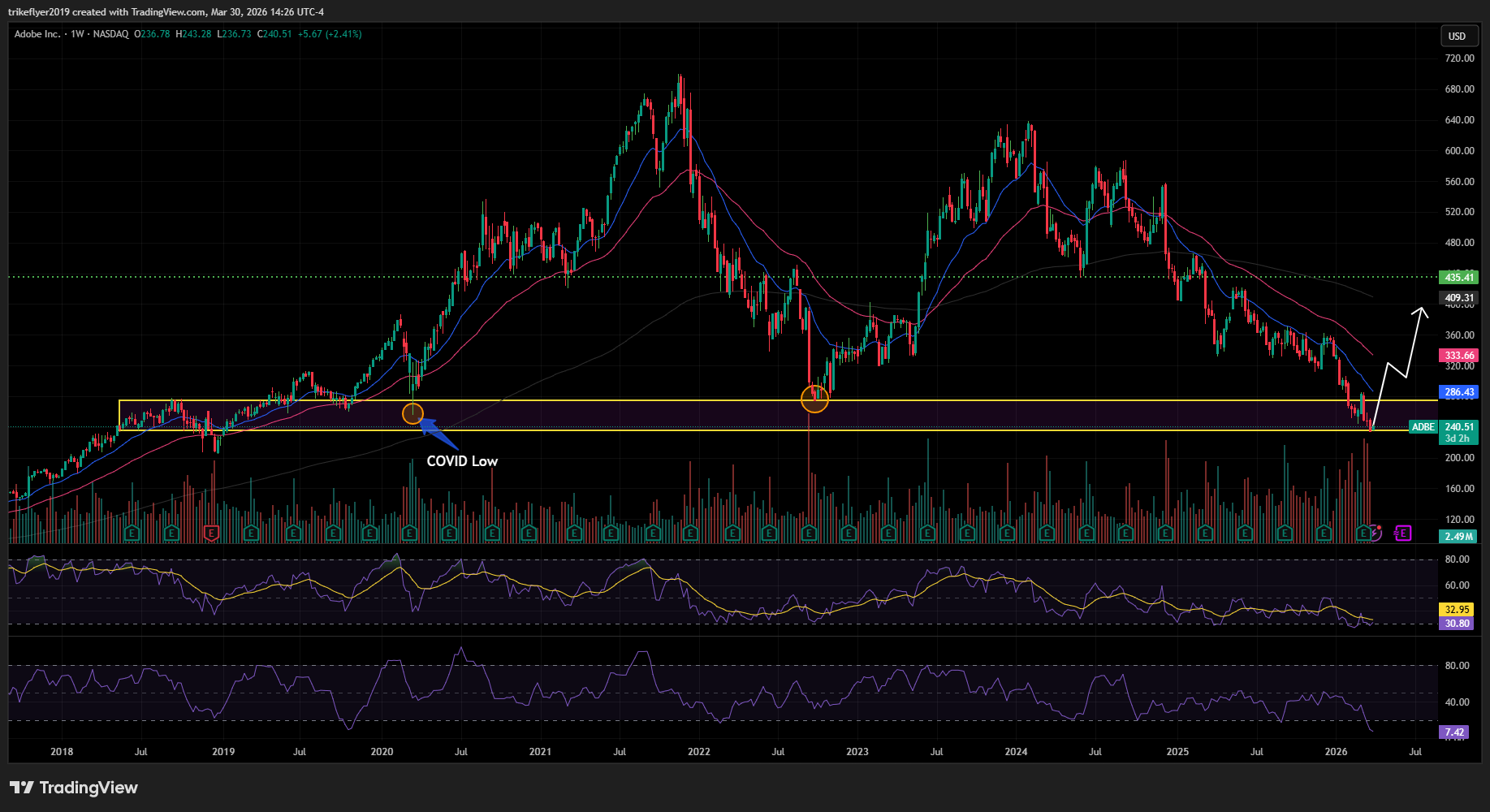Click the 2021 label on time axis
This screenshot has height=812, width=1490.
[x=540, y=752]
